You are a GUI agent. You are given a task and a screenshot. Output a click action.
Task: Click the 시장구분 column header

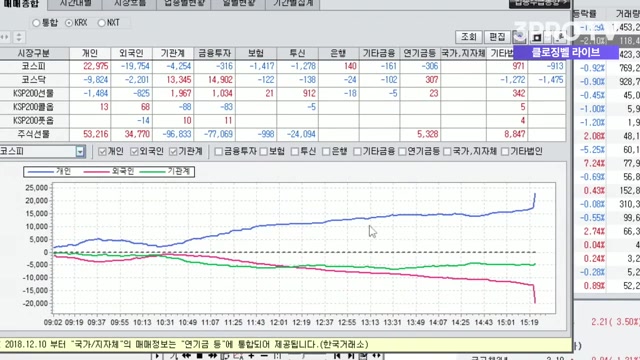34,53
